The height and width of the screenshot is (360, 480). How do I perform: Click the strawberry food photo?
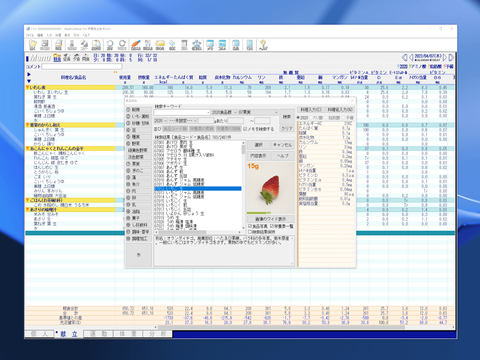270,188
